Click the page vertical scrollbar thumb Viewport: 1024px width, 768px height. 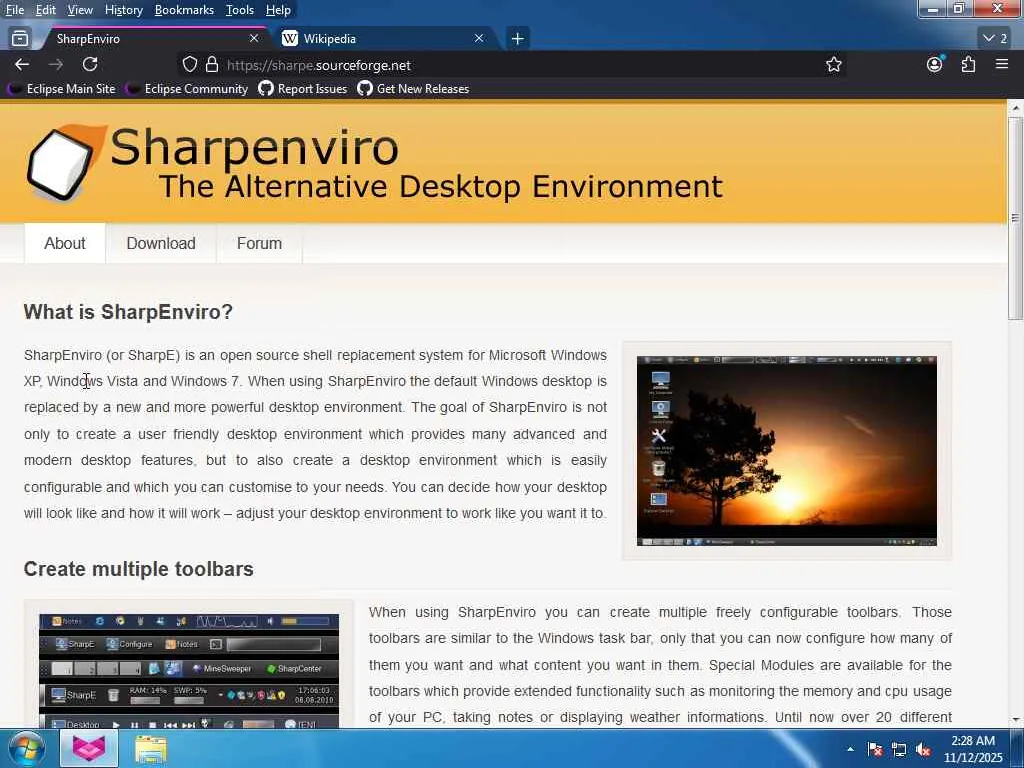pyautogui.click(x=1015, y=218)
